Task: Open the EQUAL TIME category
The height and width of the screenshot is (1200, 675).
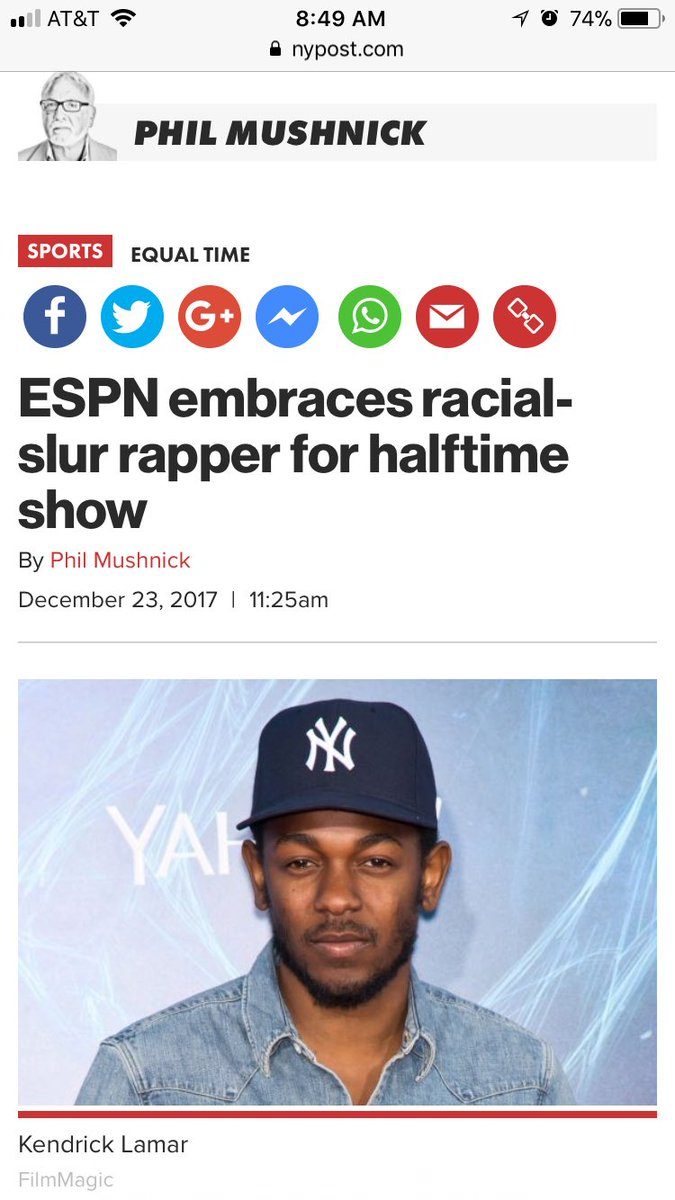Action: click(x=190, y=255)
